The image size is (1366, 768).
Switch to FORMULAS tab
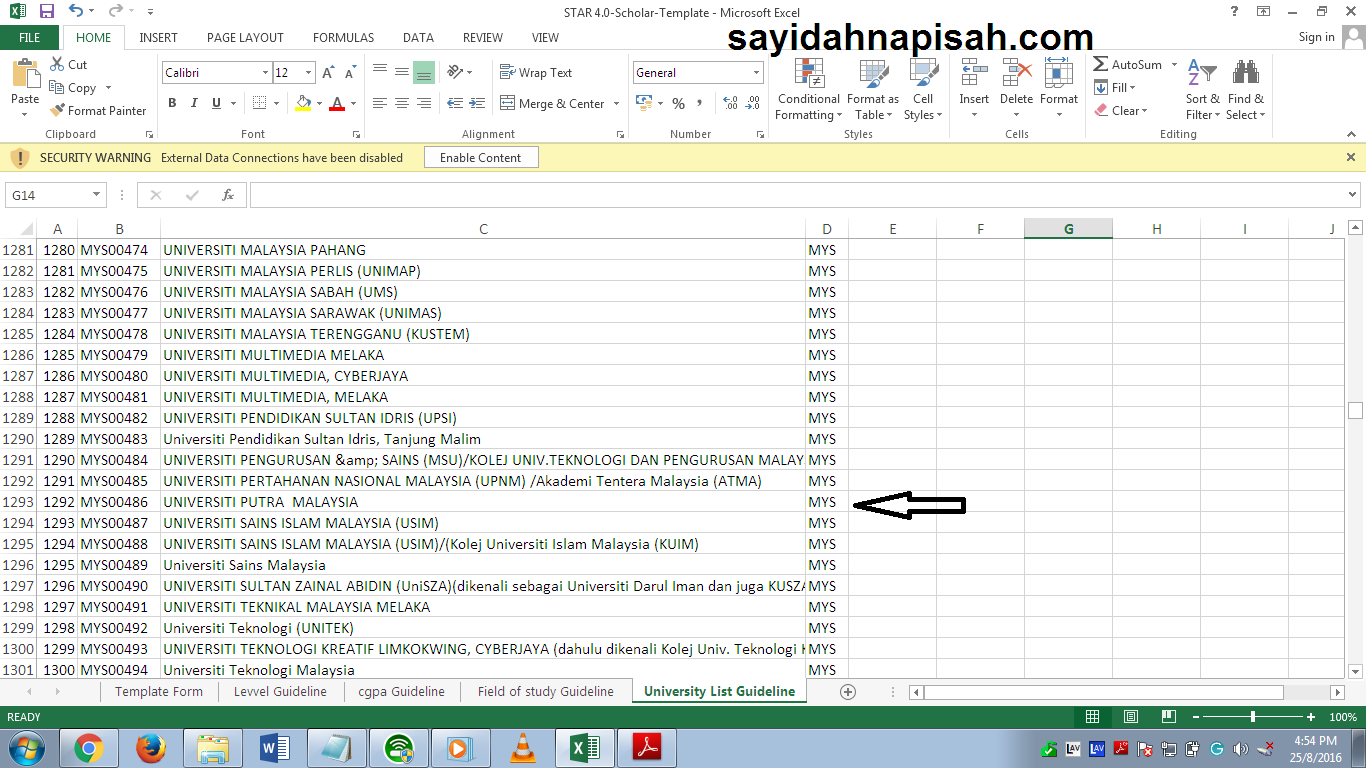[x=343, y=37]
